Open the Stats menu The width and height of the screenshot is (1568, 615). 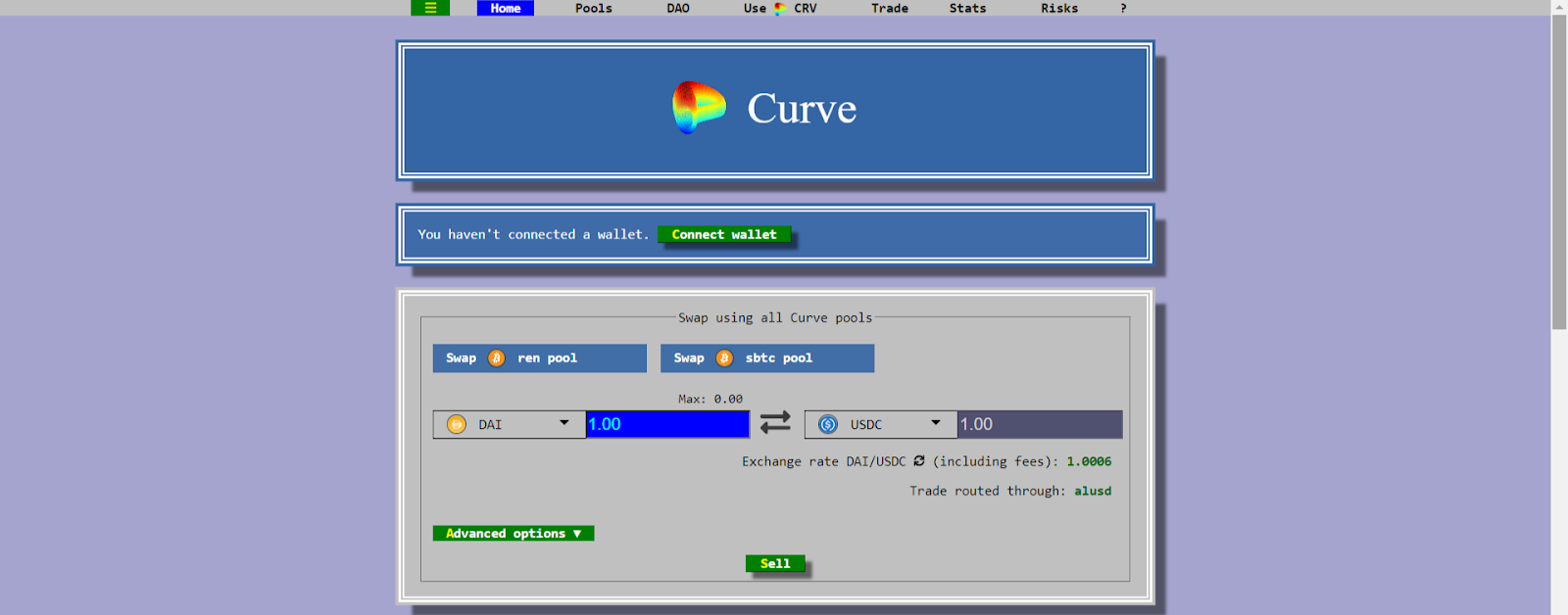(967, 8)
